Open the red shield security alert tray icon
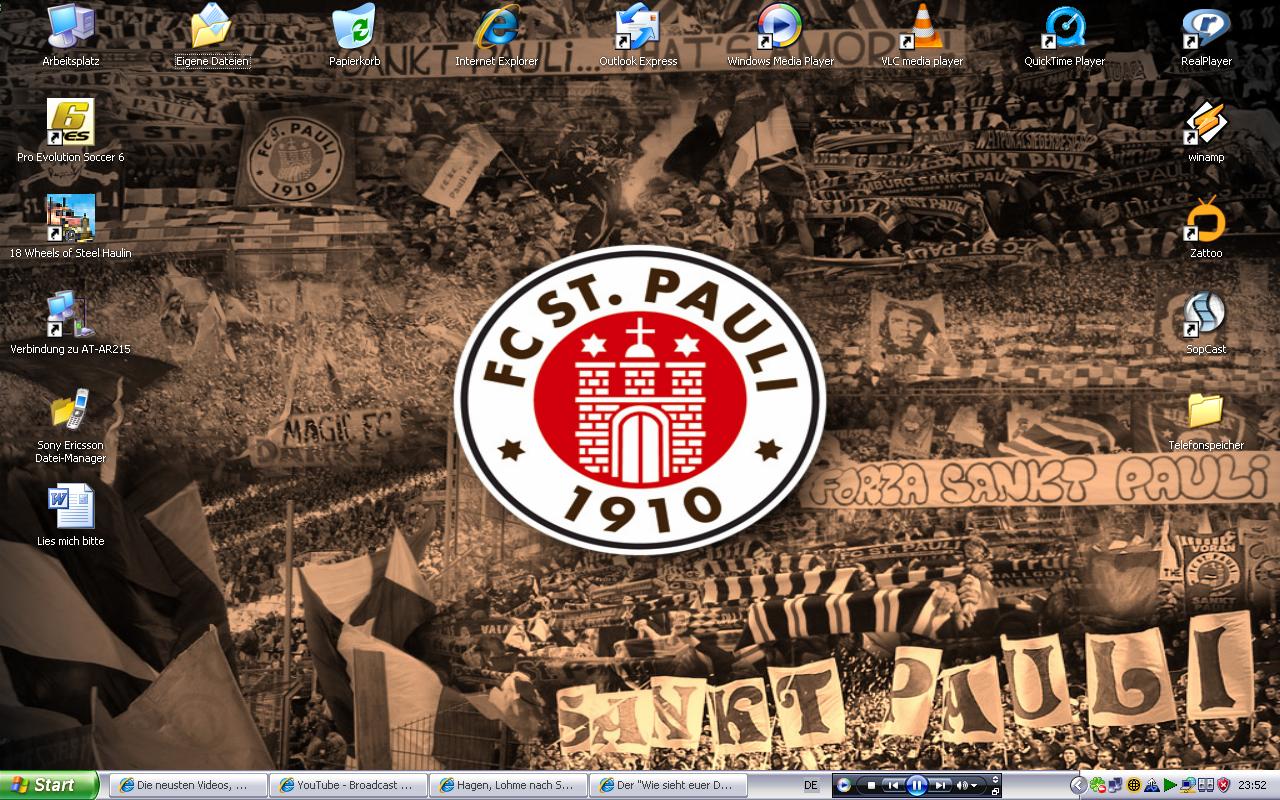This screenshot has height=800, width=1280. [1224, 785]
